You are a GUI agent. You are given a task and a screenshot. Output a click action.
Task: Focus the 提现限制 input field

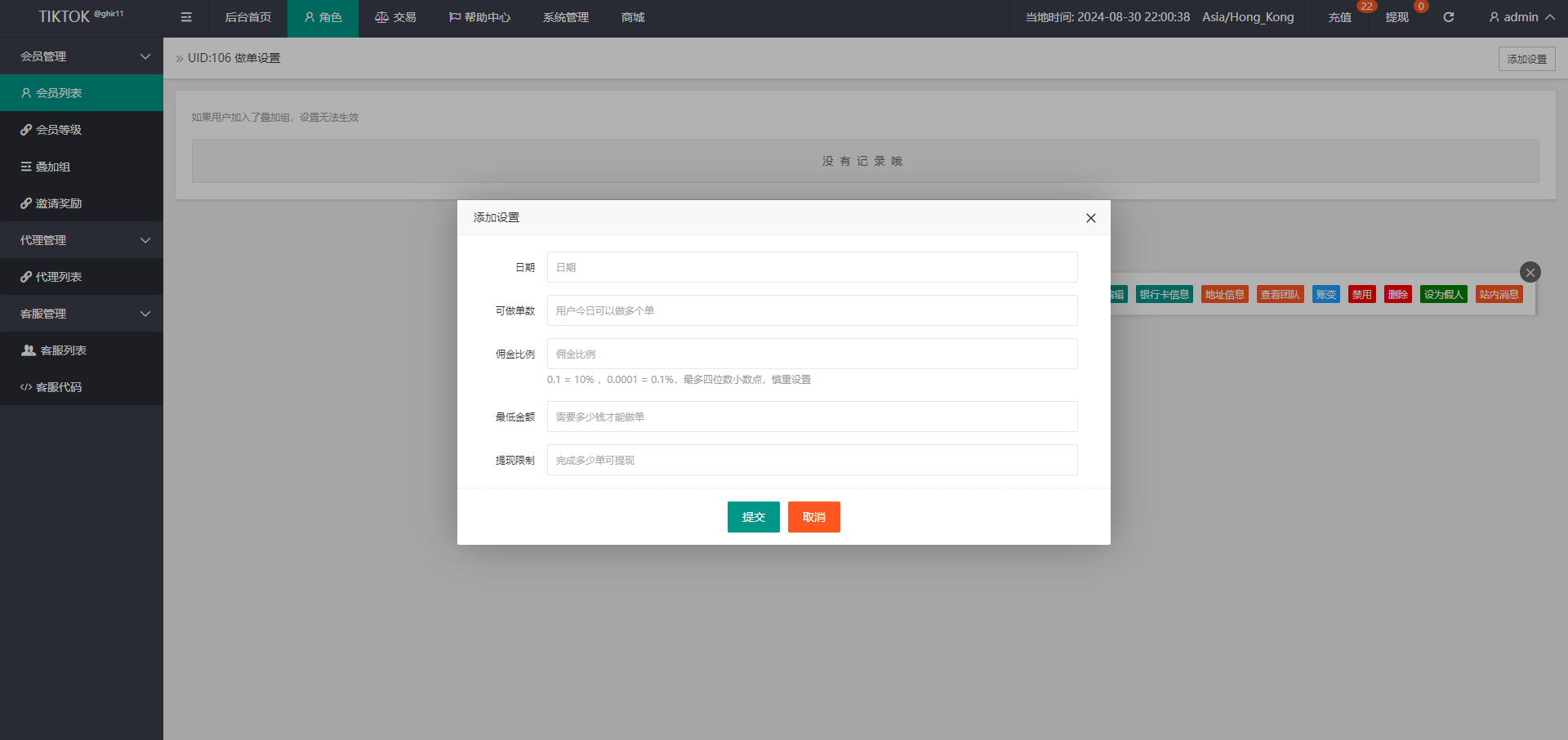coord(812,460)
